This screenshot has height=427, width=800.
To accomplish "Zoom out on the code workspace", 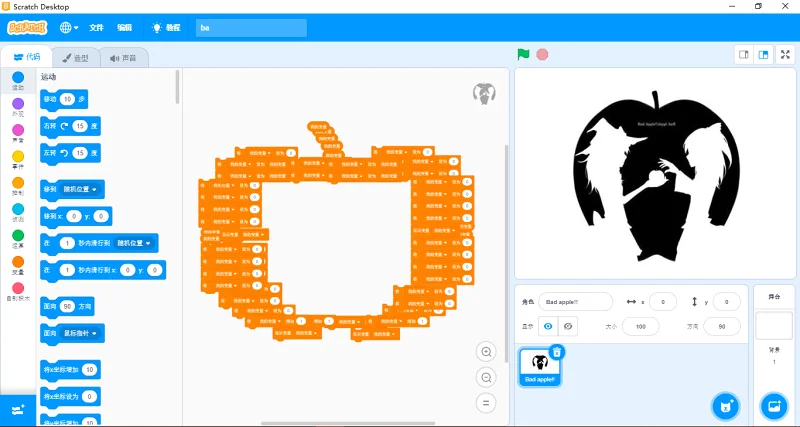I will click(x=487, y=377).
